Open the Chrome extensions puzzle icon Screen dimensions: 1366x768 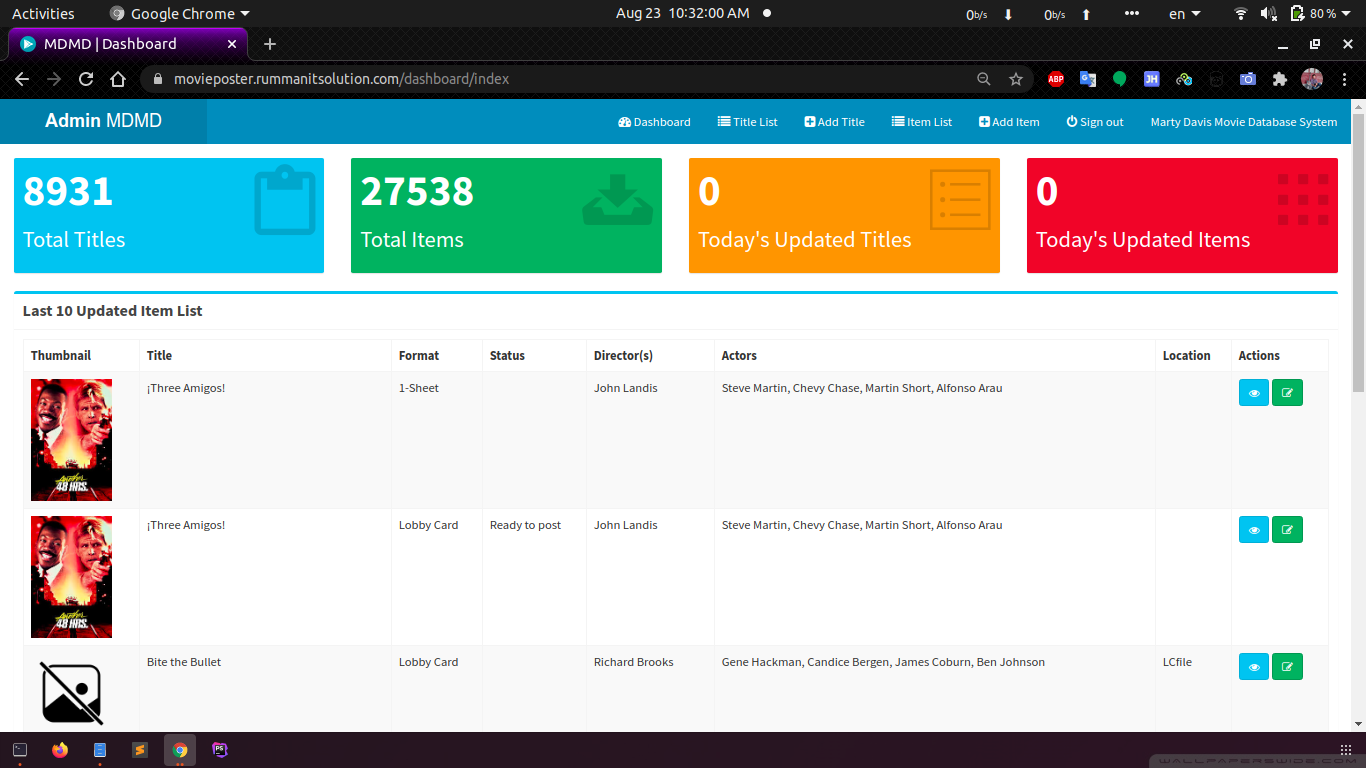coord(1279,79)
